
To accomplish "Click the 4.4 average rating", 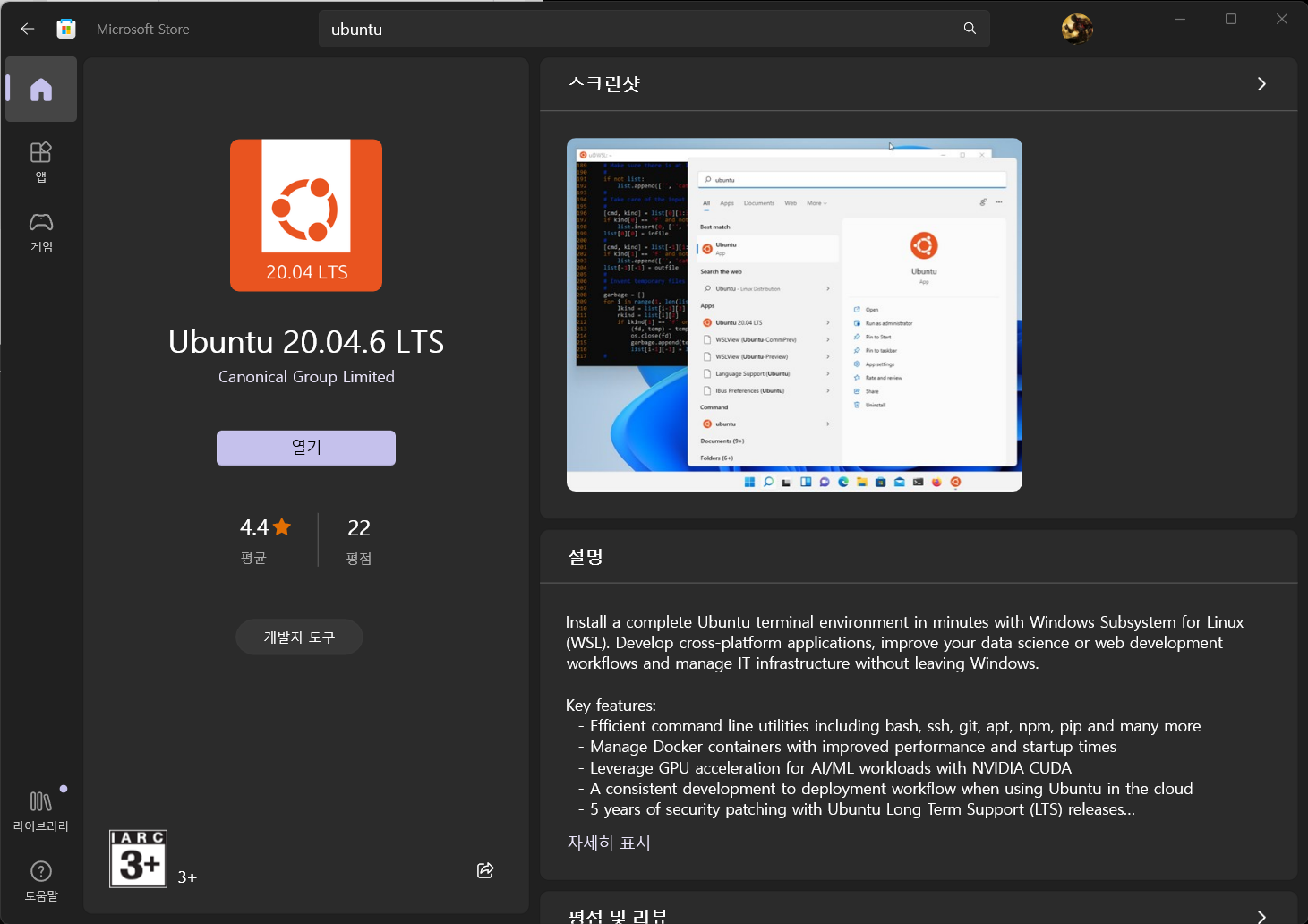I will point(265,527).
